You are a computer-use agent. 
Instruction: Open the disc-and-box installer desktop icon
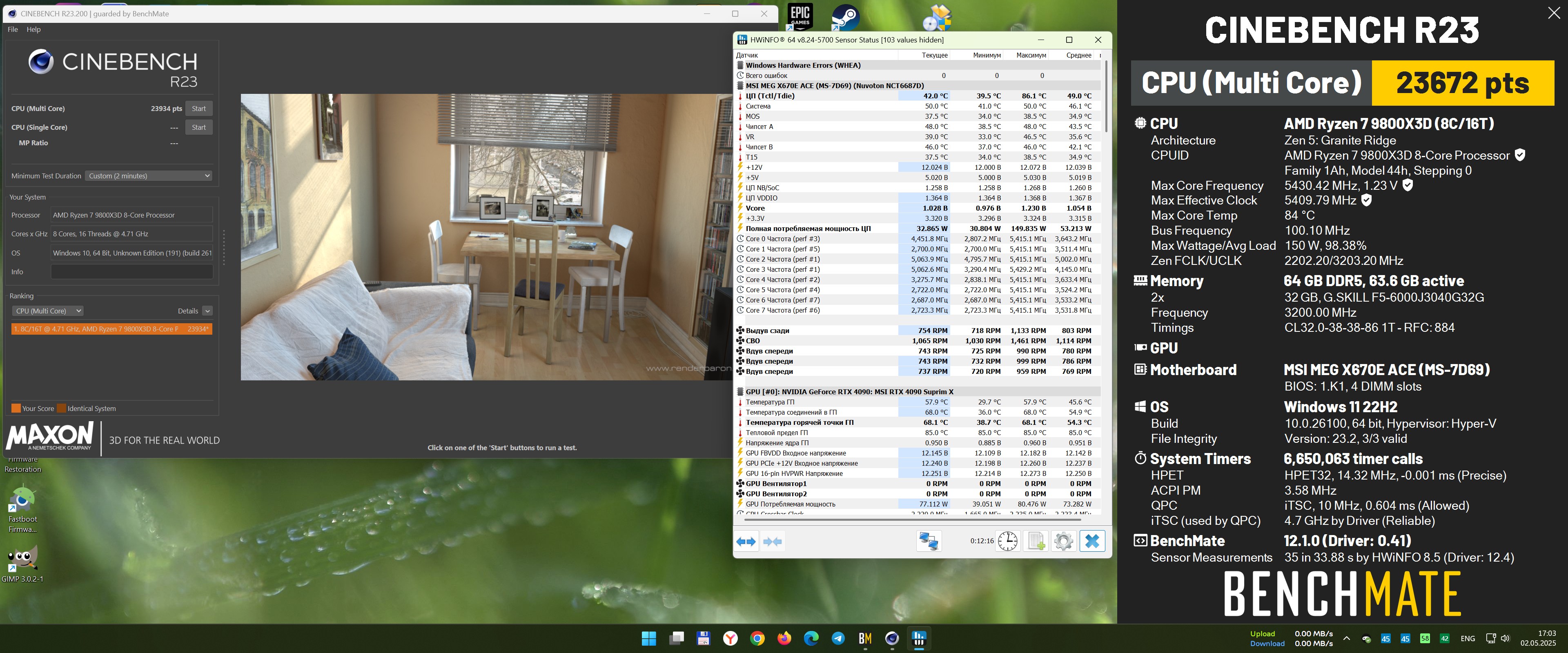[x=937, y=18]
